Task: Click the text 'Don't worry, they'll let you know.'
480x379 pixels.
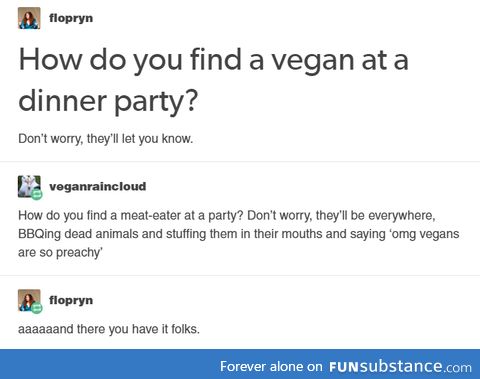Action: click(x=106, y=138)
